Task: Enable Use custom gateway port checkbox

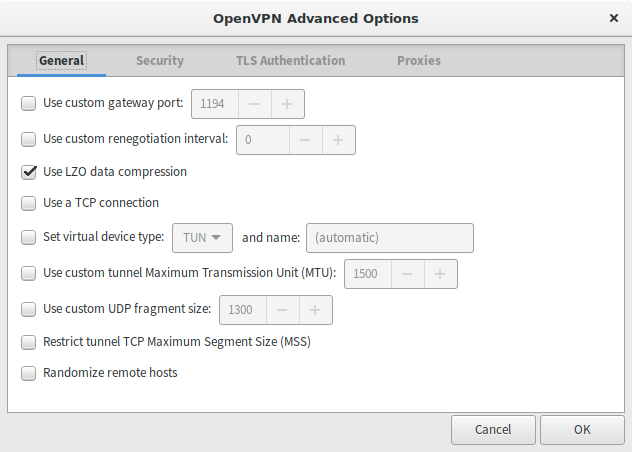Action: pyautogui.click(x=29, y=103)
